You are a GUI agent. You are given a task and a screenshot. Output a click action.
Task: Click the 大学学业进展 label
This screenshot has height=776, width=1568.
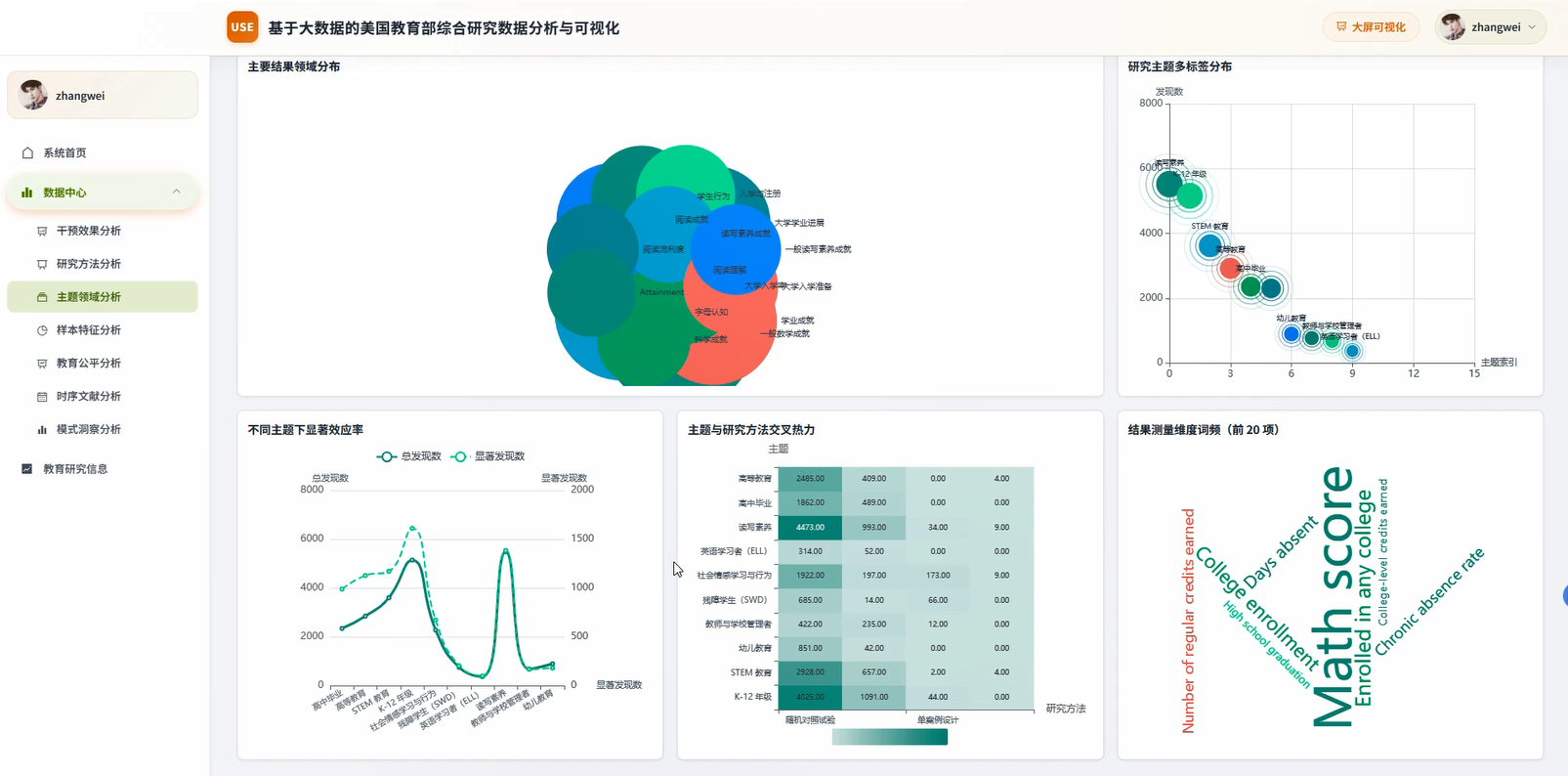tap(799, 223)
